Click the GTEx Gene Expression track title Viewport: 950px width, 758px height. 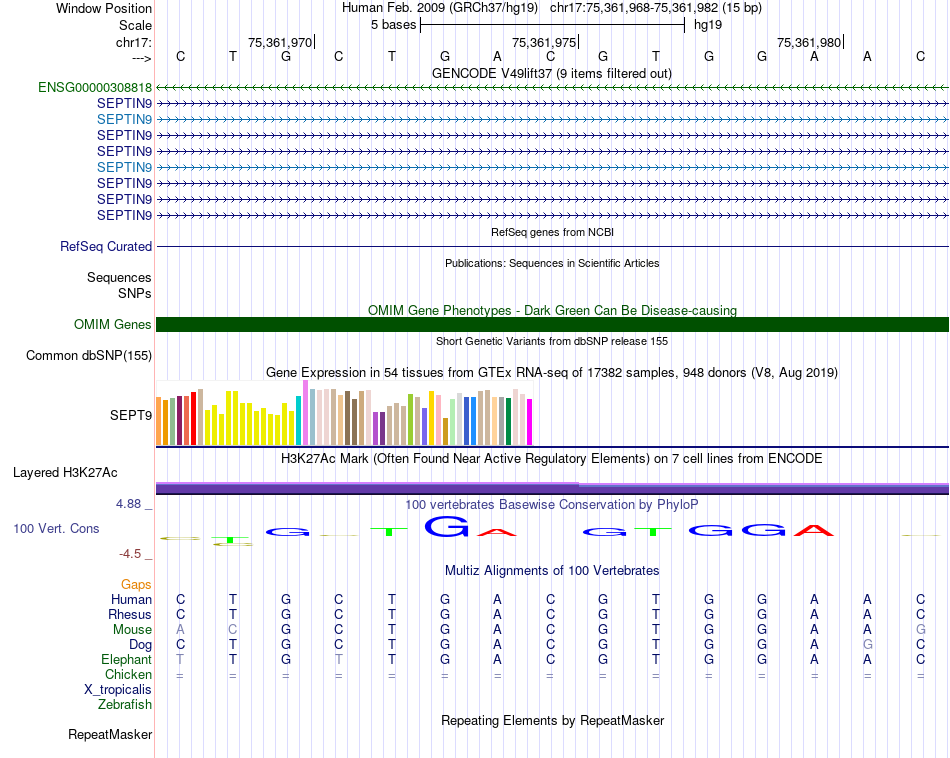click(552, 373)
